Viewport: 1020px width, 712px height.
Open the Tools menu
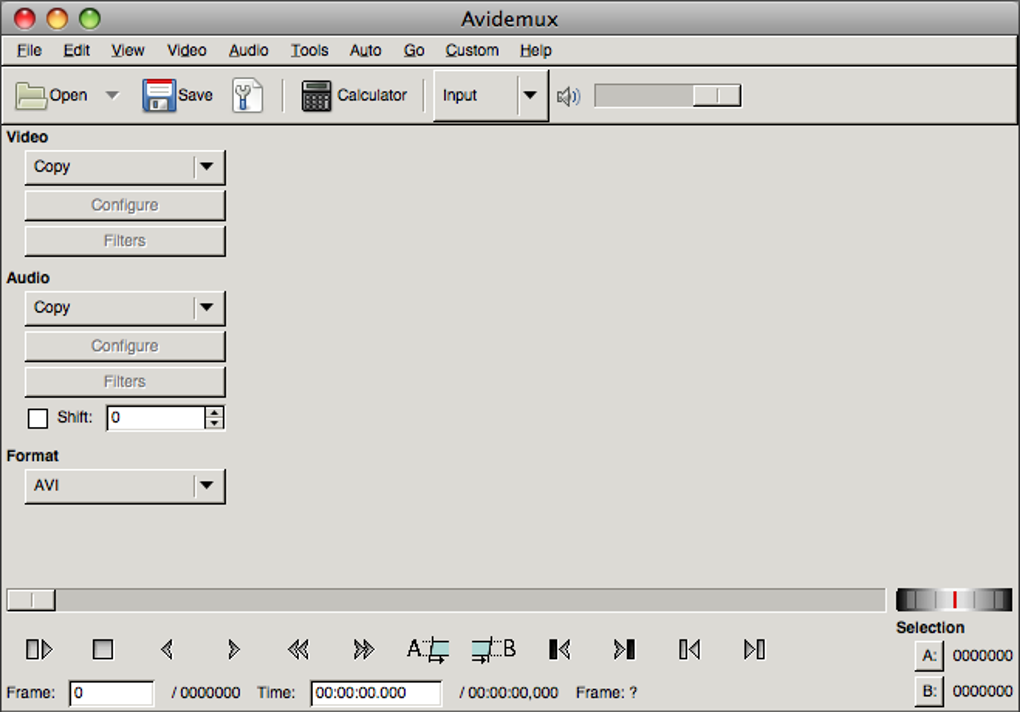tap(309, 51)
